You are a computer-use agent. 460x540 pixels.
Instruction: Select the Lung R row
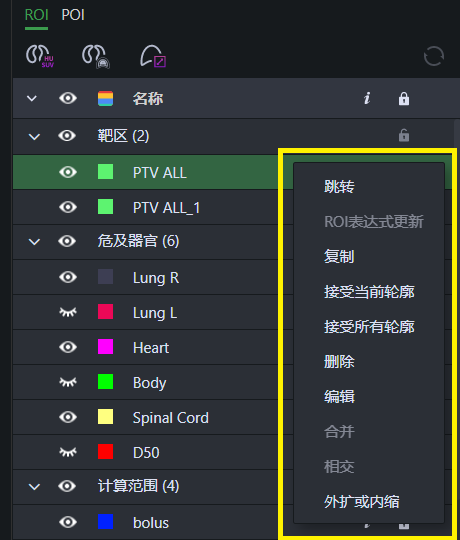(x=145, y=277)
